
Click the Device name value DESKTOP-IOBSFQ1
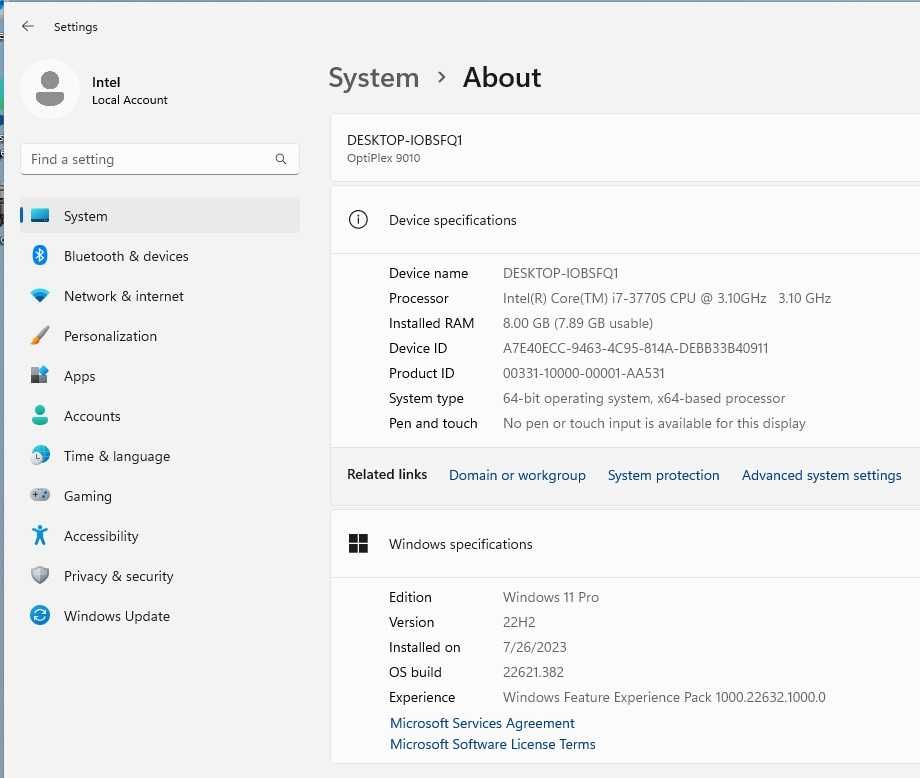[560, 273]
